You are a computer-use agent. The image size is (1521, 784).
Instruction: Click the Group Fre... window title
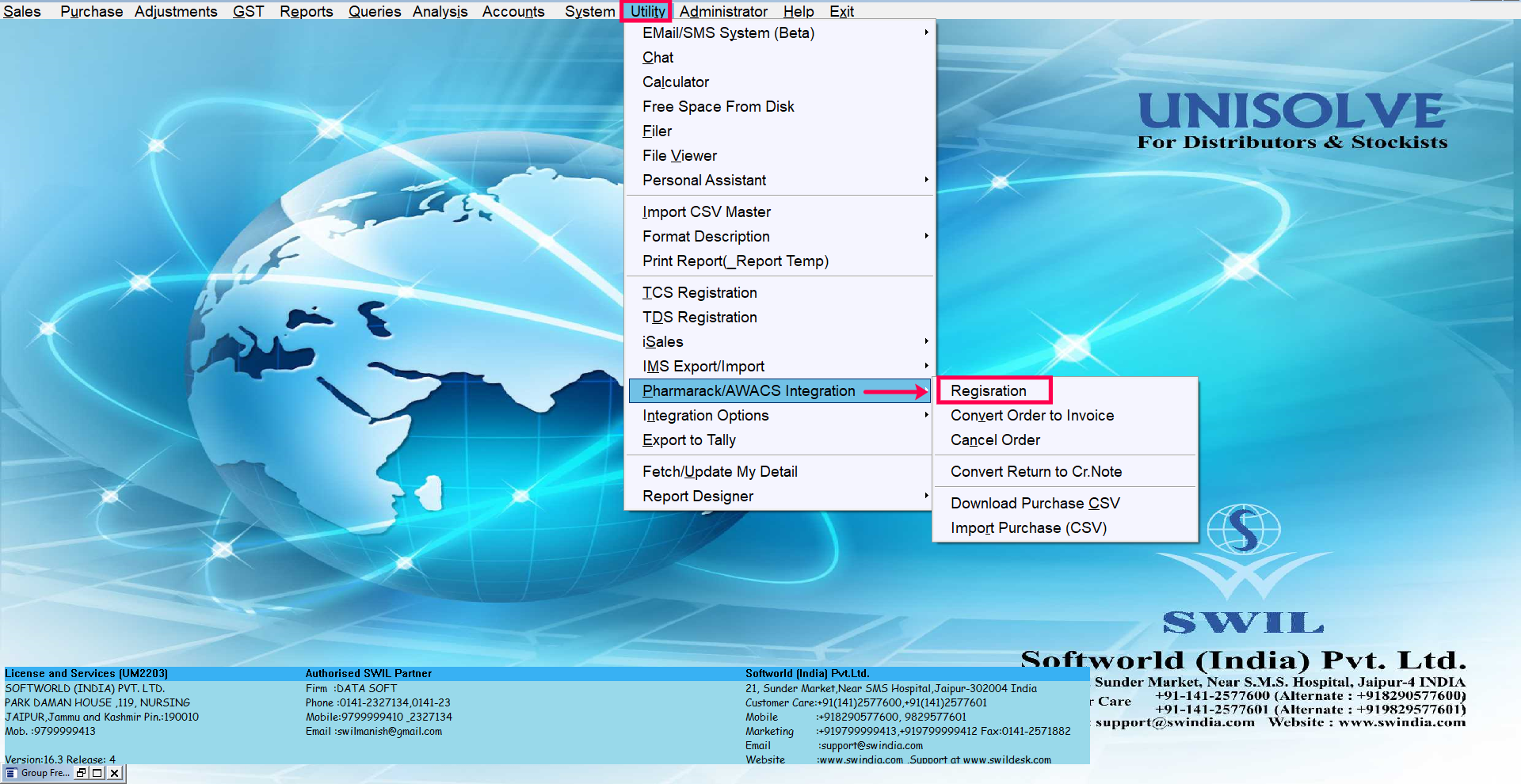pos(45,773)
